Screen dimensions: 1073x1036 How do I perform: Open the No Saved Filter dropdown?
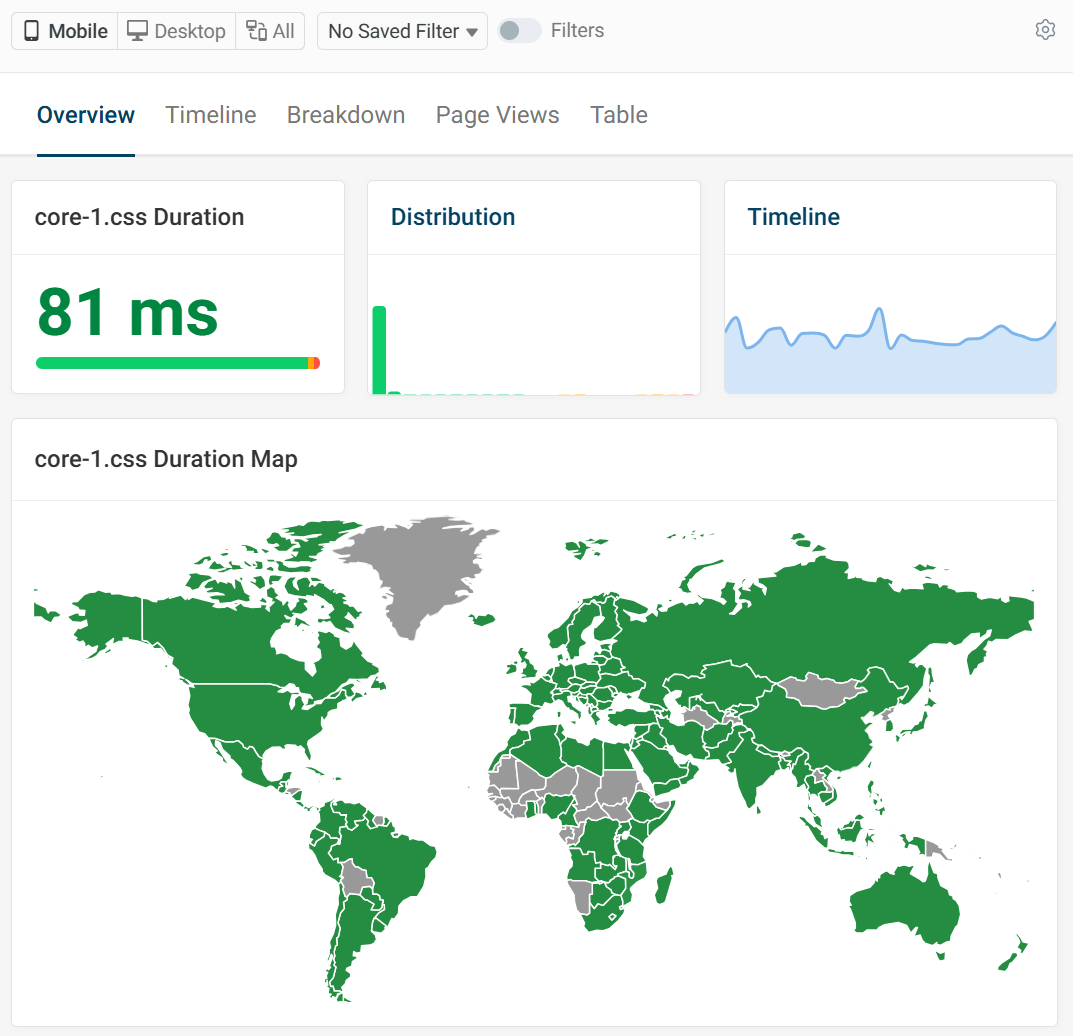coord(401,31)
